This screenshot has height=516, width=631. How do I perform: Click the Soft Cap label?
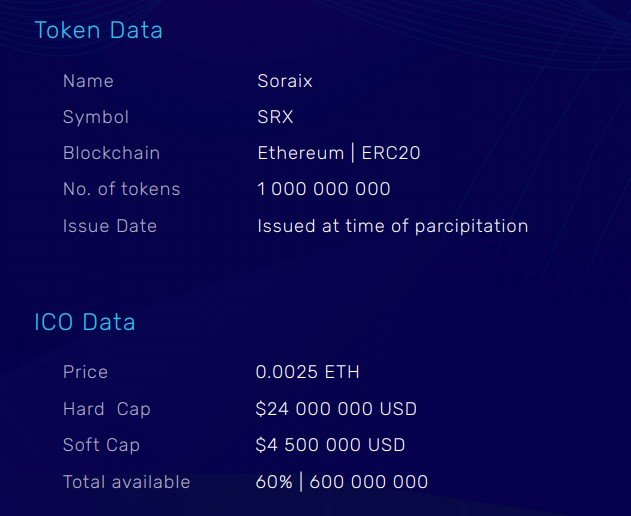[x=101, y=445]
